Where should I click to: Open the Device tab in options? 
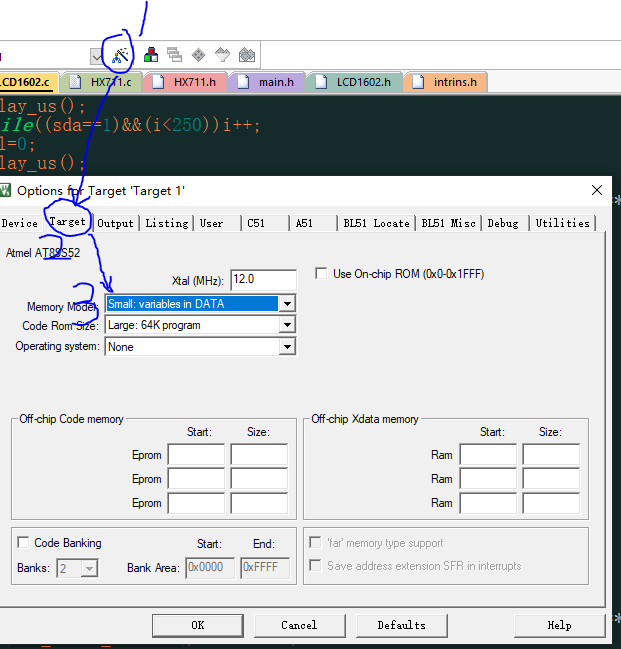point(20,223)
